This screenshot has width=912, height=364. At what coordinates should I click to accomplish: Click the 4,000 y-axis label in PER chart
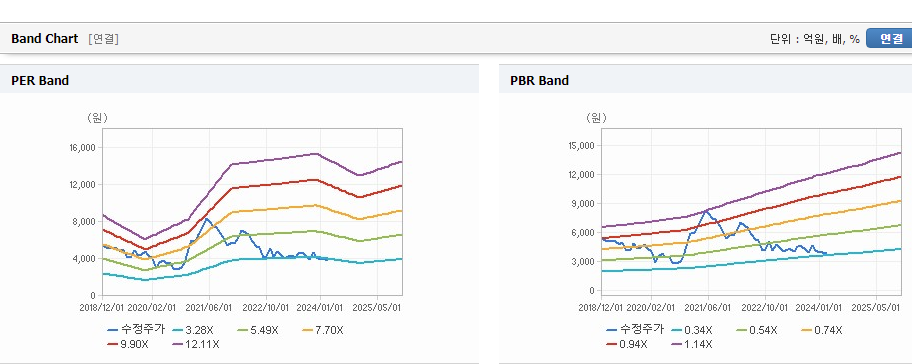pyautogui.click(x=84, y=259)
